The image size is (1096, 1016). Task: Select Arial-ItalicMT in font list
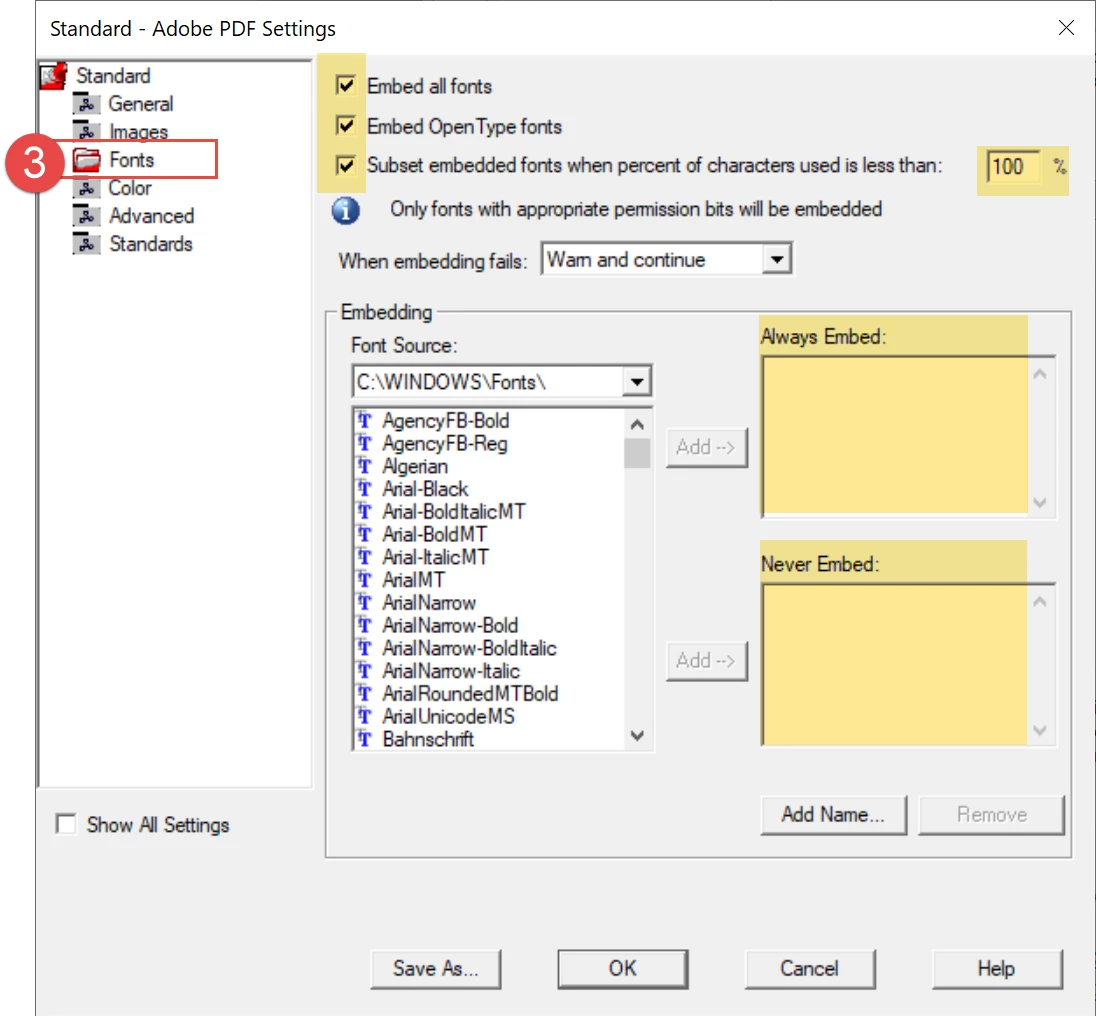point(435,557)
